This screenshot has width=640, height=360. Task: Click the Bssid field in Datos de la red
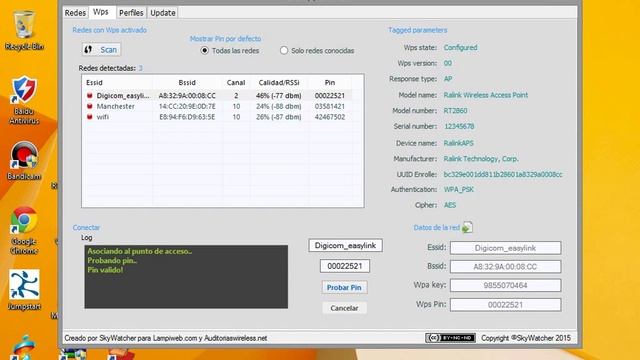[x=505, y=267]
